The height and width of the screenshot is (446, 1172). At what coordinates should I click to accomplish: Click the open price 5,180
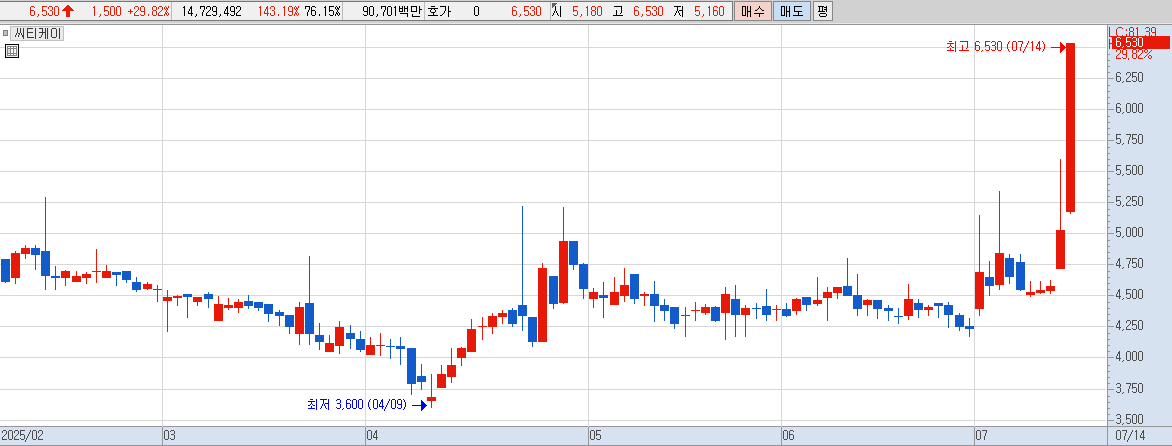pos(587,11)
